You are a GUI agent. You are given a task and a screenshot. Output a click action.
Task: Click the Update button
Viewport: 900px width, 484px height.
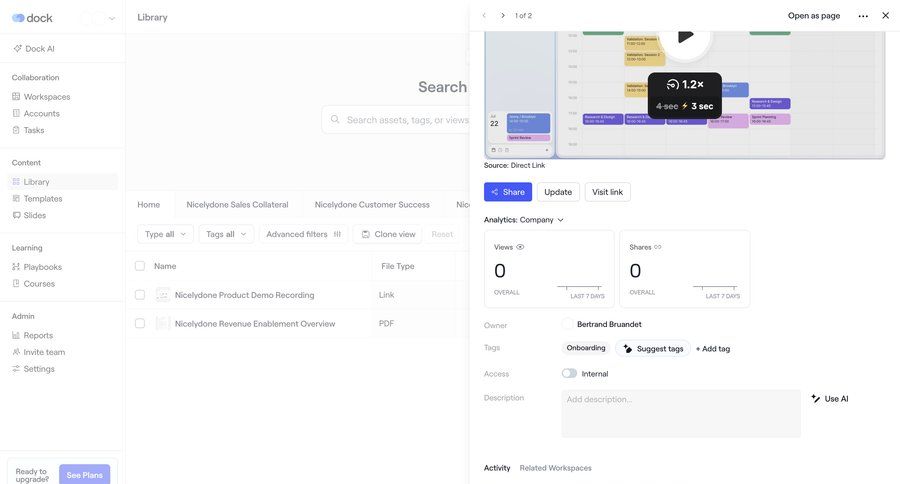[x=558, y=192]
